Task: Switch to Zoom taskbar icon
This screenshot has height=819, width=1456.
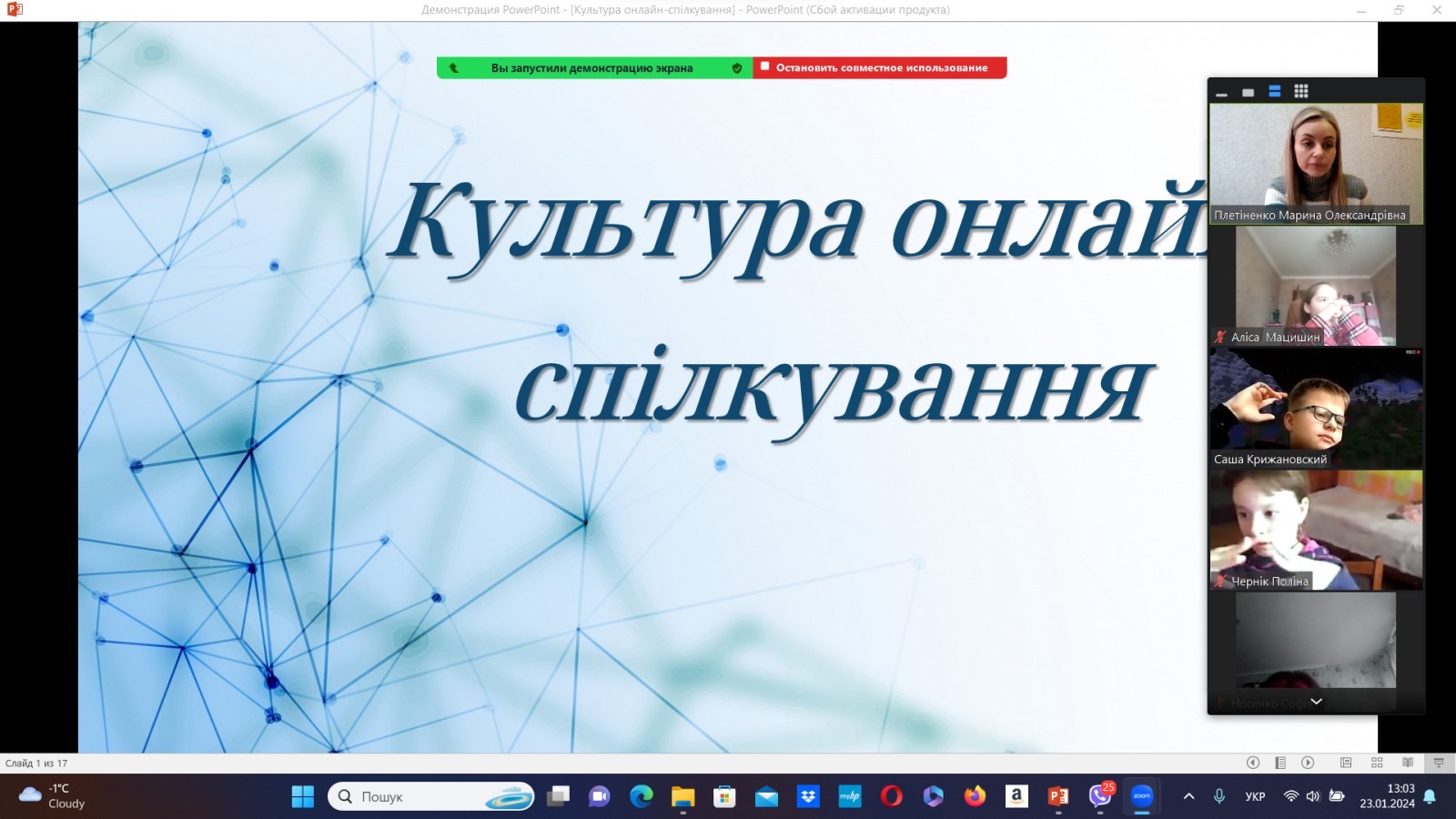Action: pyautogui.click(x=1142, y=796)
